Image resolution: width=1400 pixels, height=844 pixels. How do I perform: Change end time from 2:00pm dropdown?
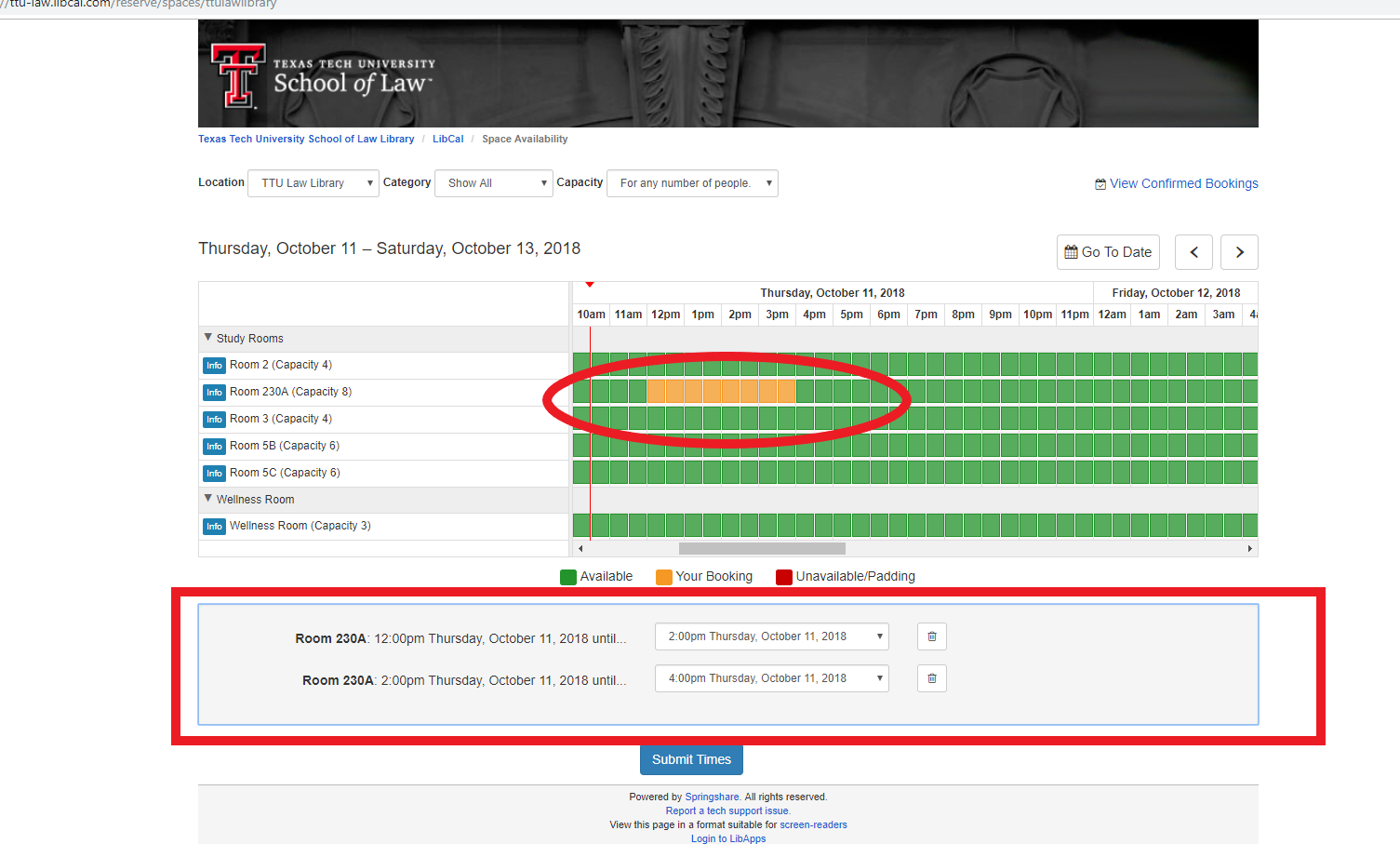(771, 636)
